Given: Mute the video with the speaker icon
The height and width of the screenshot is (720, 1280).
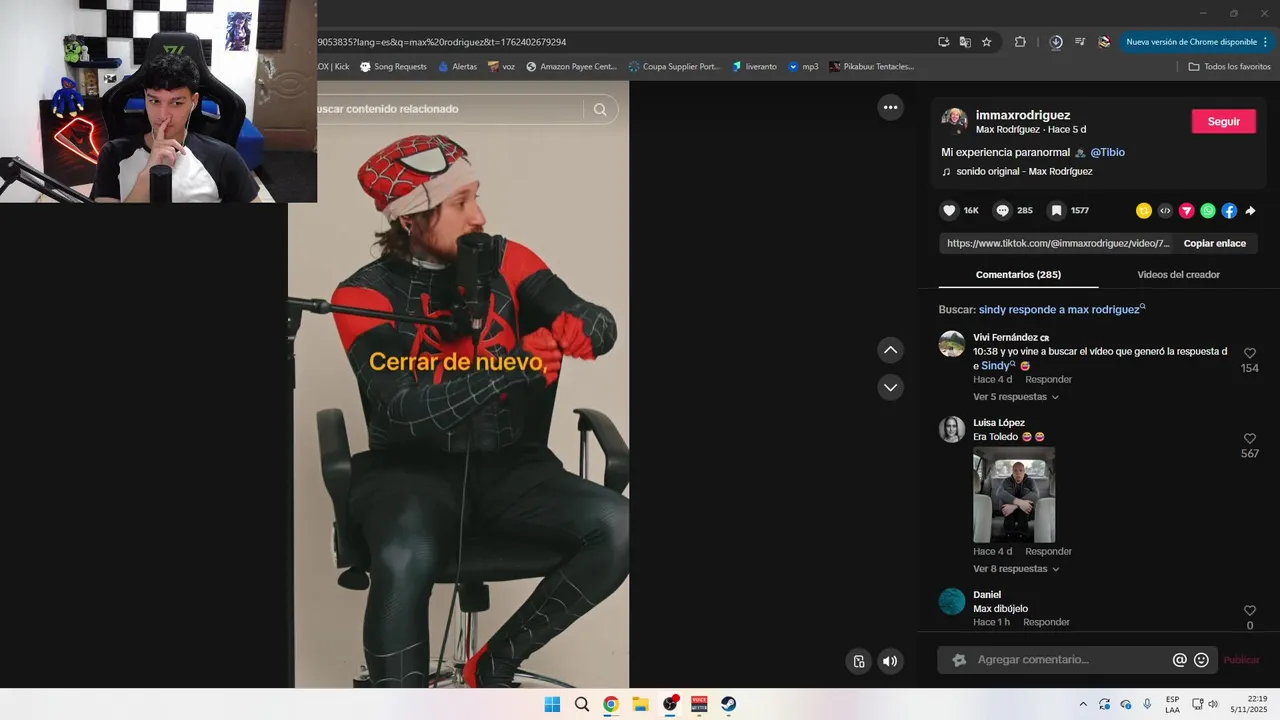Looking at the screenshot, I should pos(890,661).
